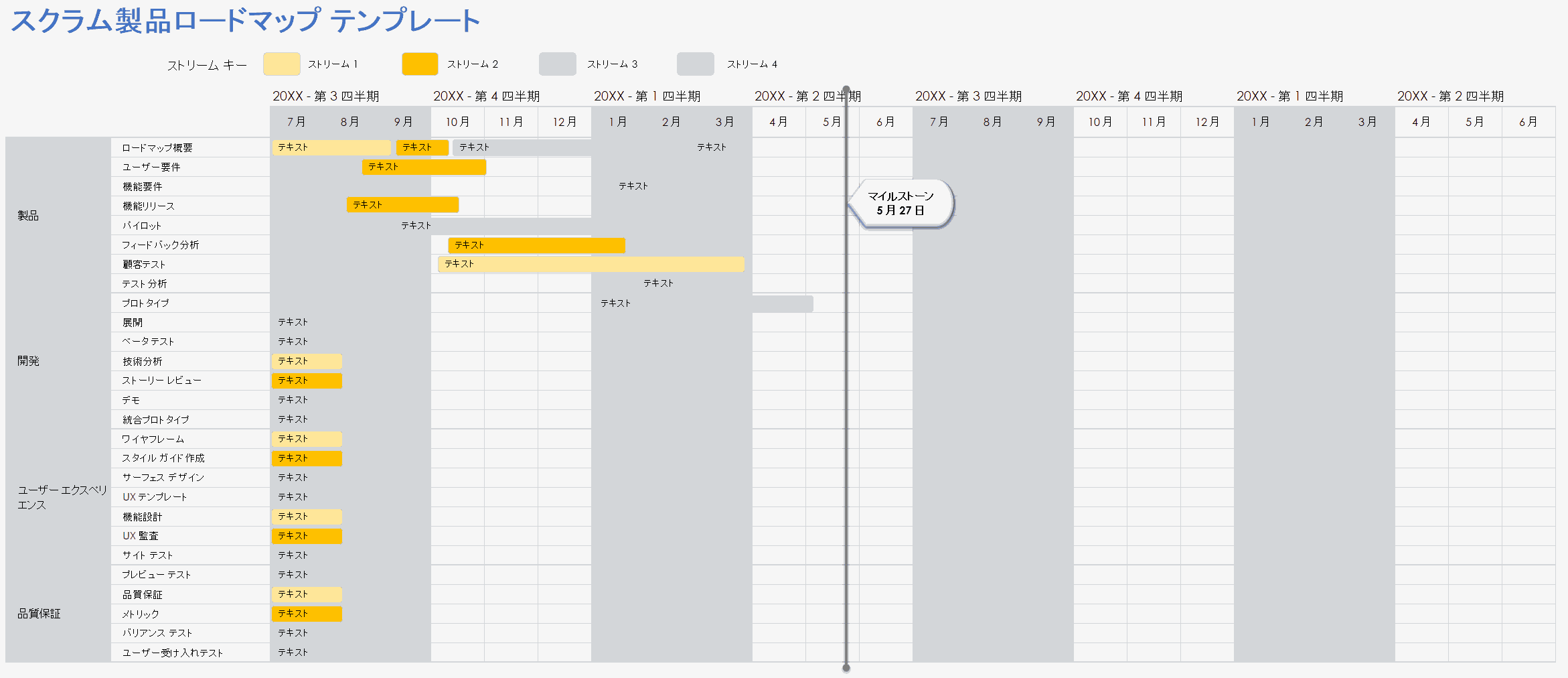Image resolution: width=1568 pixels, height=678 pixels.
Task: Click the title スクラム製品ロードマップ テンプレート
Action: point(245,20)
